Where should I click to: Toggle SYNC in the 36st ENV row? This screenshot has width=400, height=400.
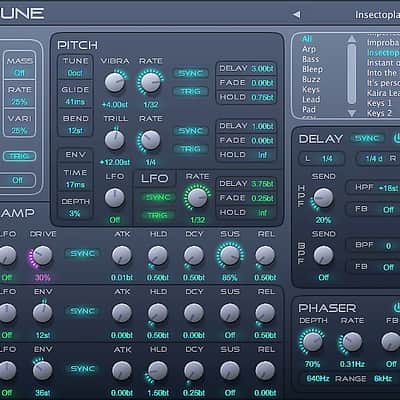[x=83, y=369]
